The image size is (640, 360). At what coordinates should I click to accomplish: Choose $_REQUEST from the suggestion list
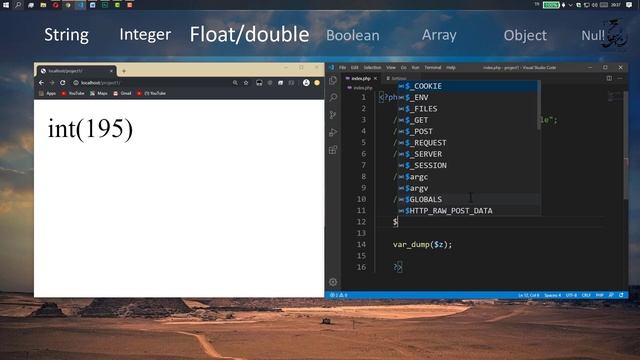[468, 143]
